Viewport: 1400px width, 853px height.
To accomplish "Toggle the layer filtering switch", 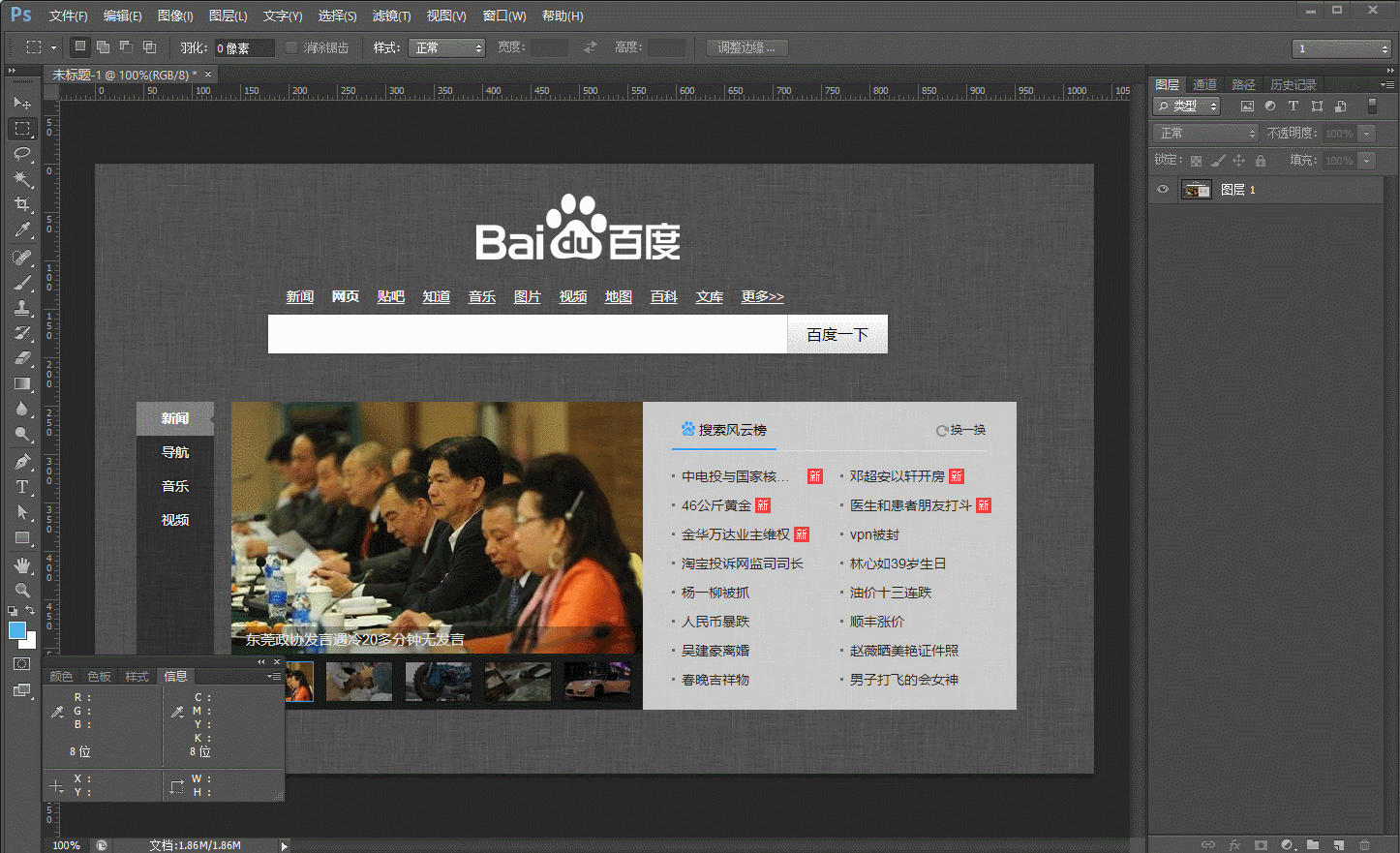I will [x=1372, y=107].
